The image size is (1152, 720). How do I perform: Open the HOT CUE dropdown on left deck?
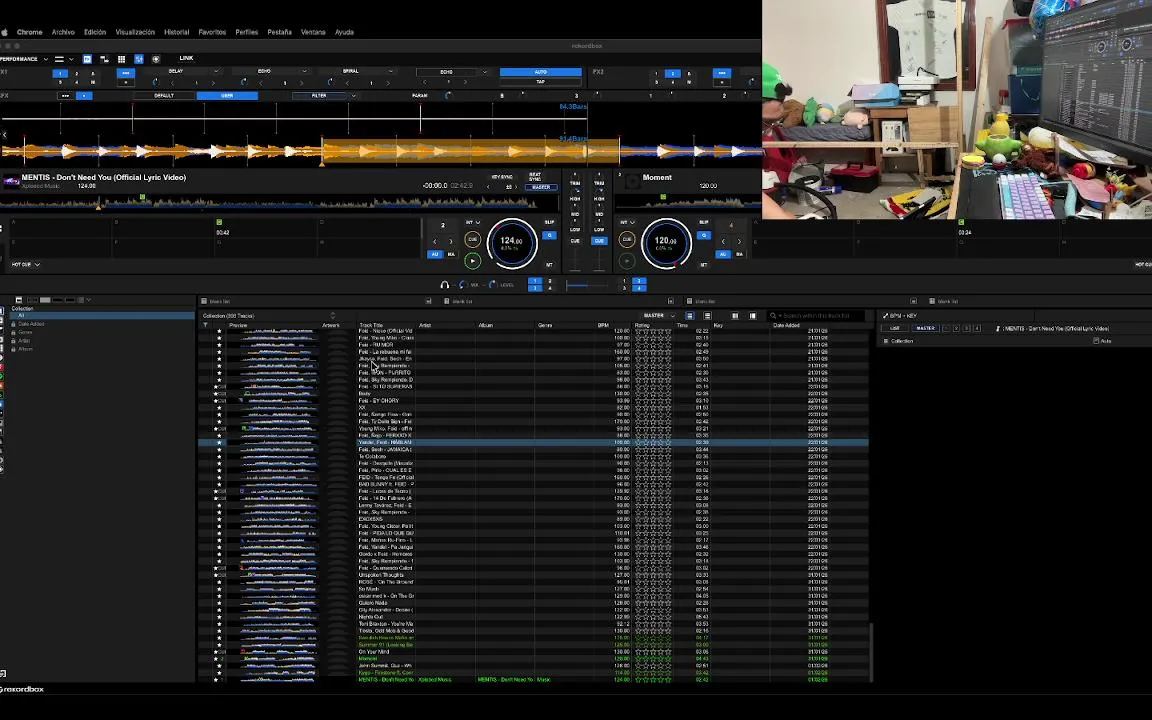(26, 264)
